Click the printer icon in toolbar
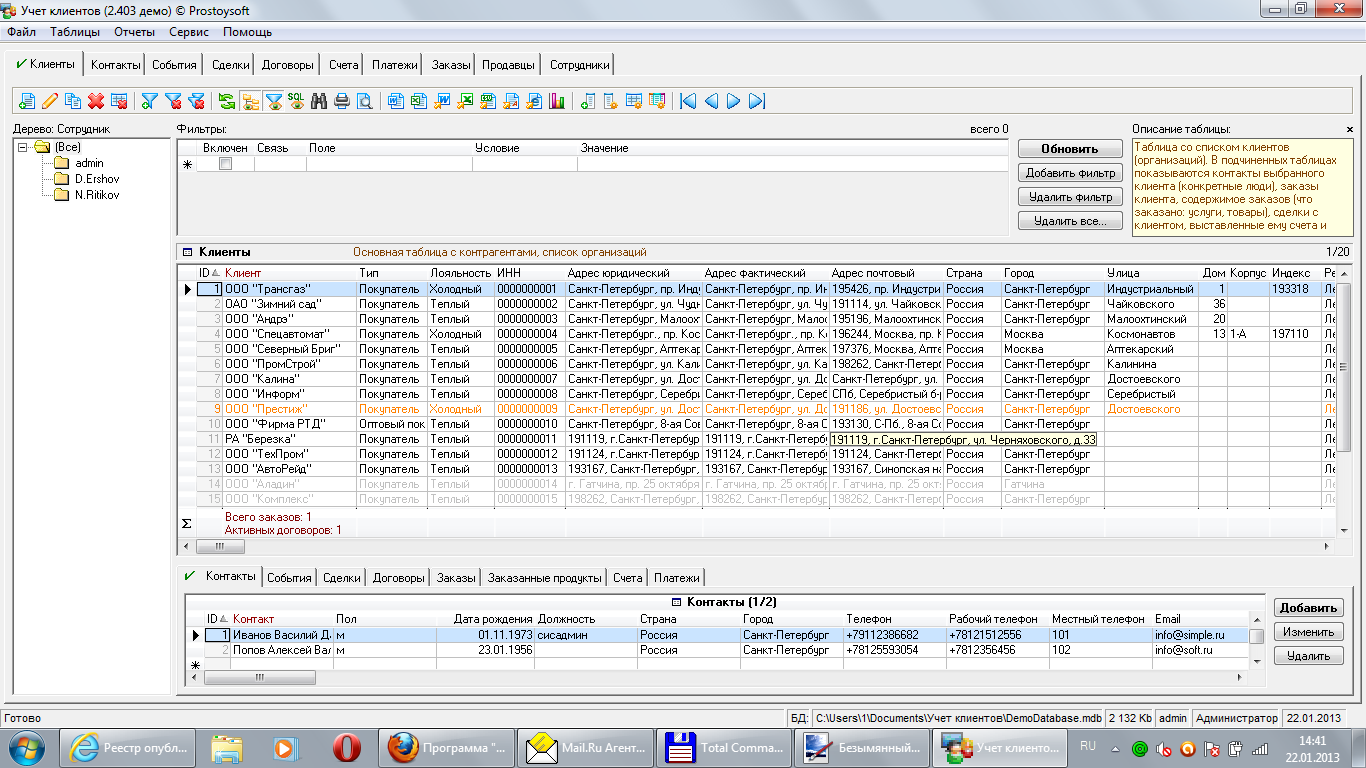The image size is (1366, 768). [x=342, y=101]
